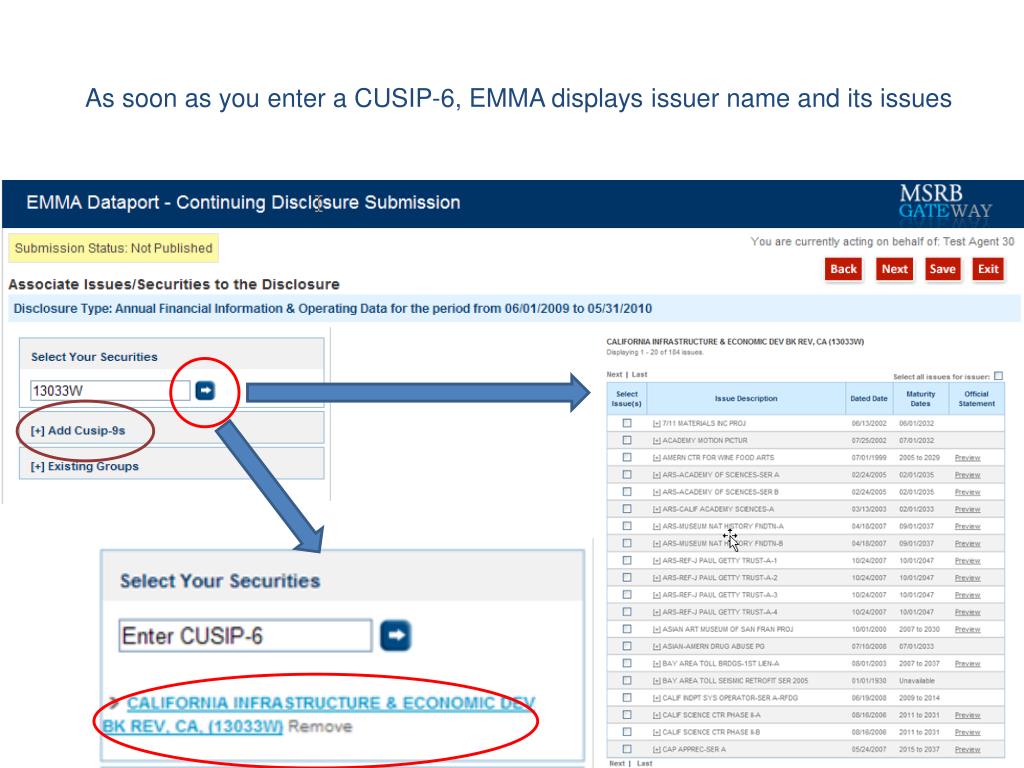The width and height of the screenshot is (1024, 768).
Task: Expand the CALIF SCIENCE CTR PHASE II-B issue
Action: (x=656, y=732)
